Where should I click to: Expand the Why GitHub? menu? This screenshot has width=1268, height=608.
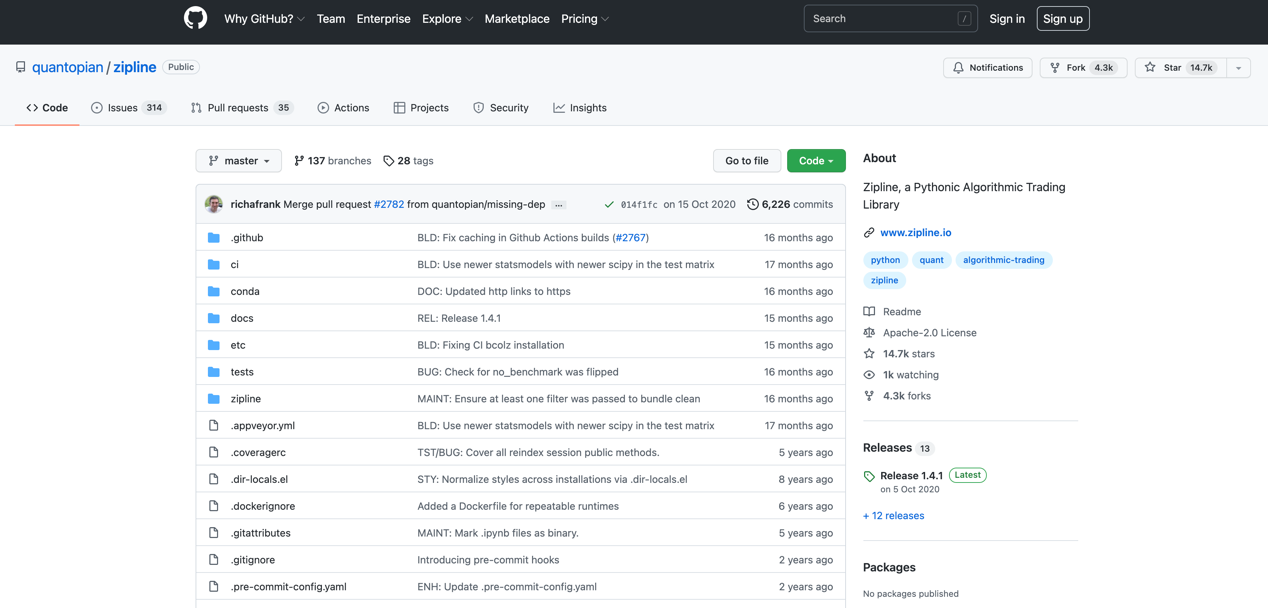click(x=264, y=19)
